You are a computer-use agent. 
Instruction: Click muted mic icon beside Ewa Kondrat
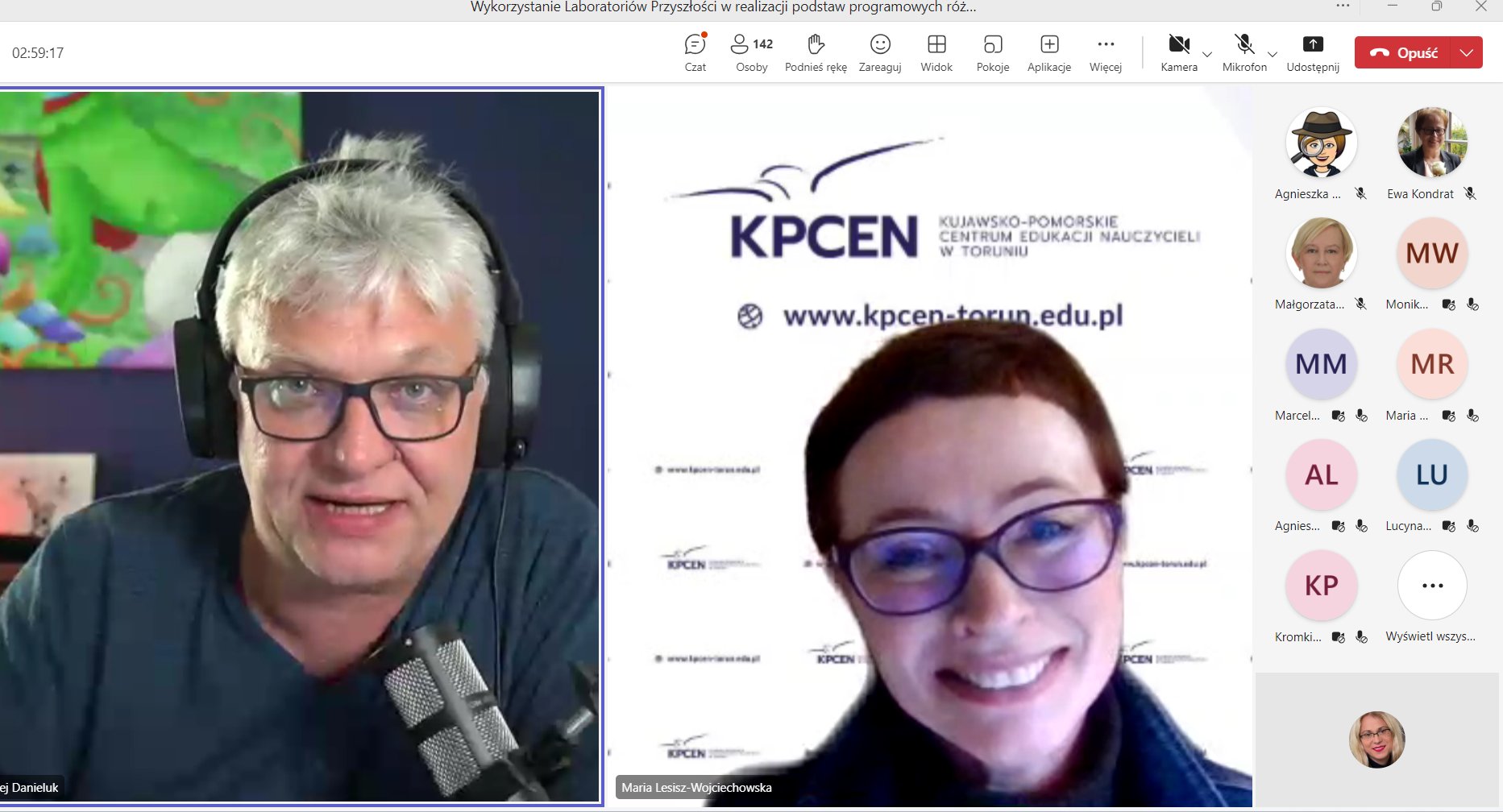[x=1471, y=193]
